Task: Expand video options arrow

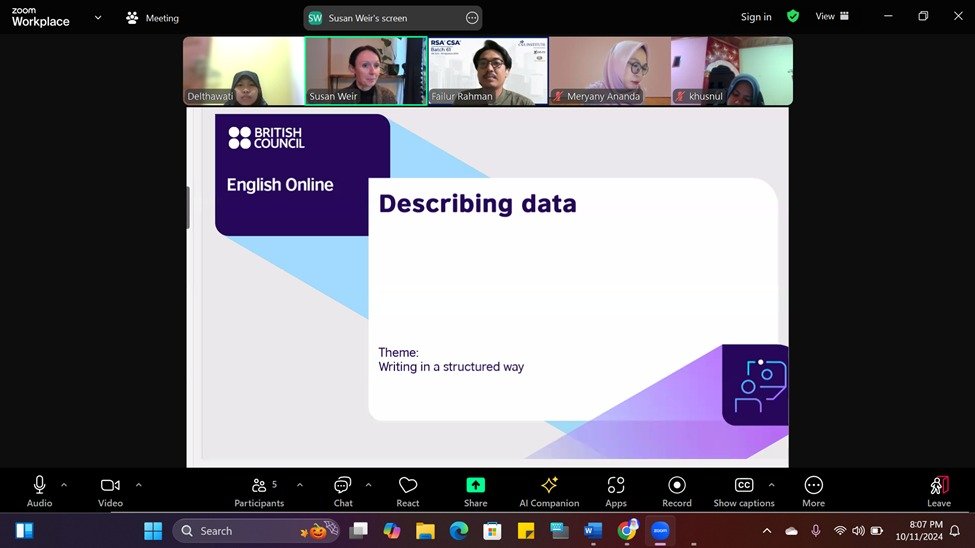Action: click(139, 485)
